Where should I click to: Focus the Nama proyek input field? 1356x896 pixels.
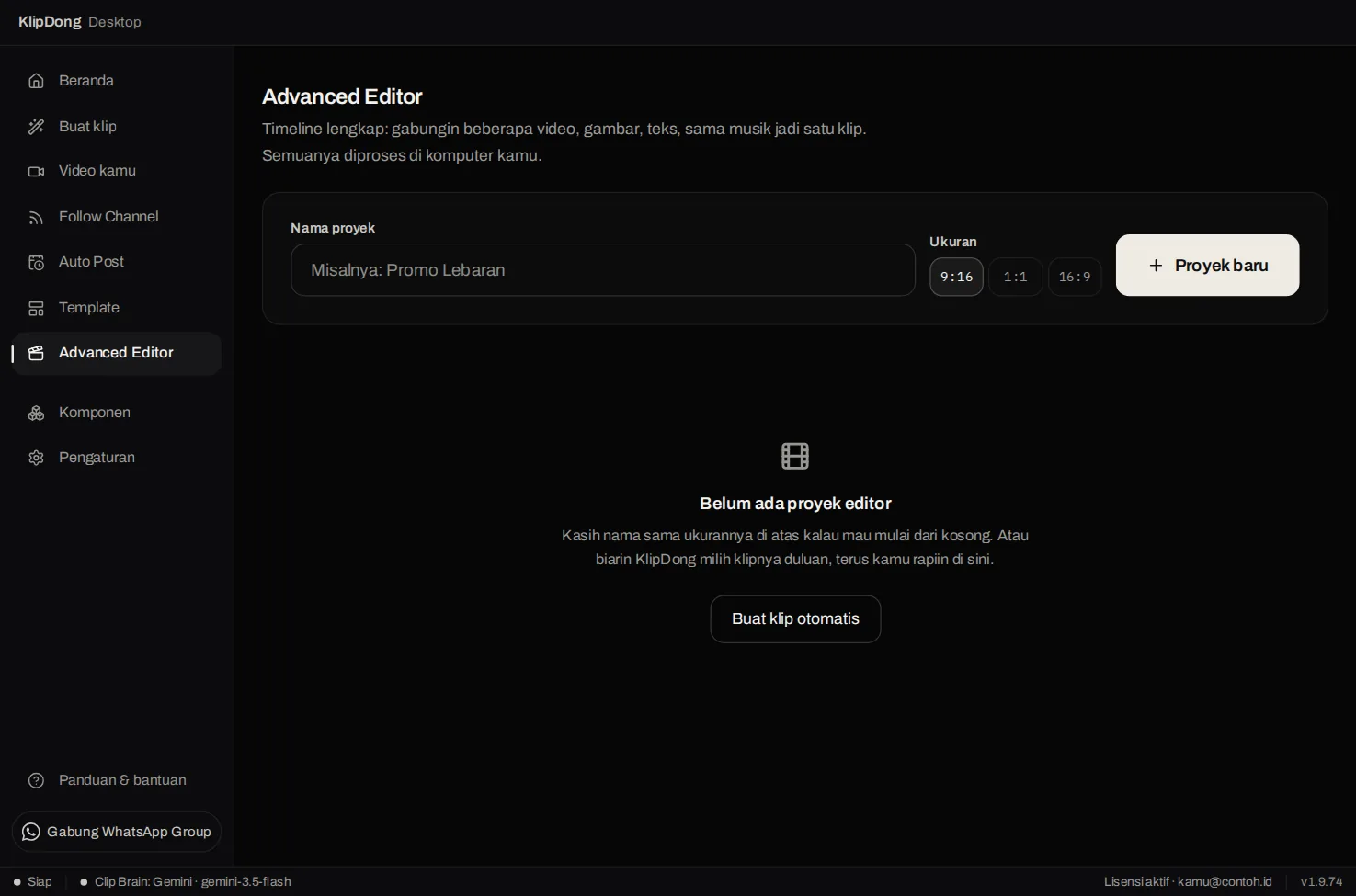pos(603,270)
